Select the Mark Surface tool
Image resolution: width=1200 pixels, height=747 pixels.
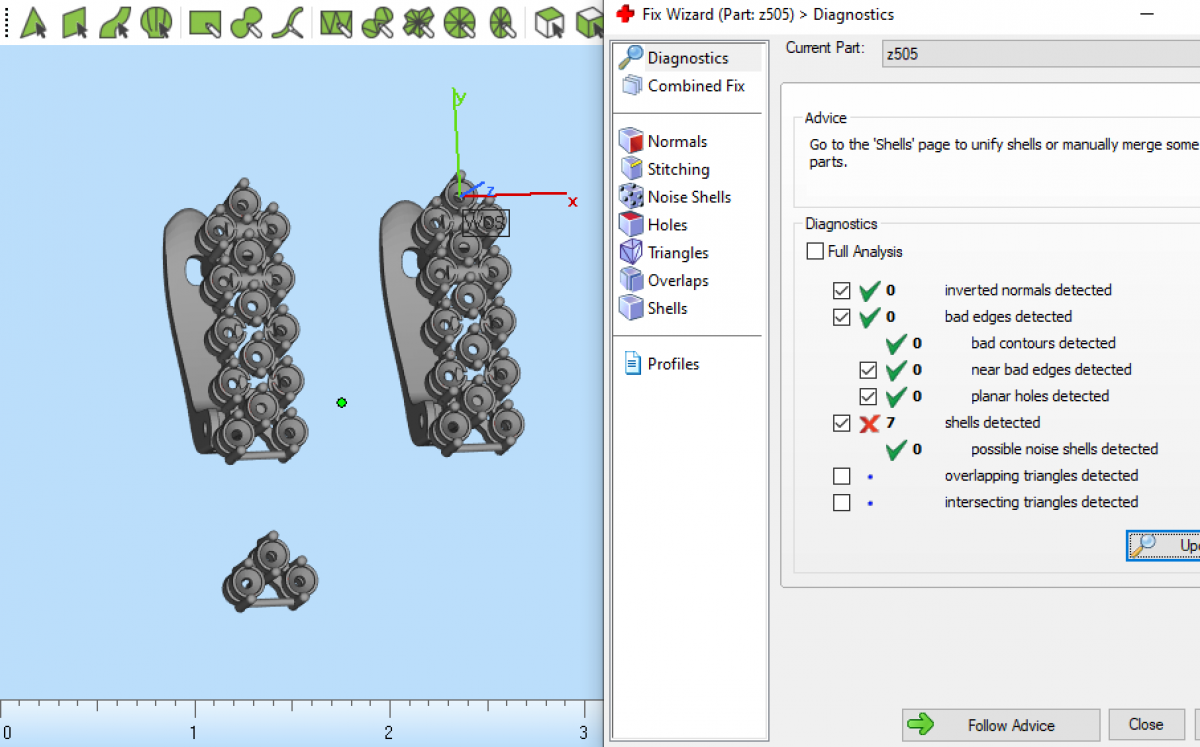tap(115, 21)
